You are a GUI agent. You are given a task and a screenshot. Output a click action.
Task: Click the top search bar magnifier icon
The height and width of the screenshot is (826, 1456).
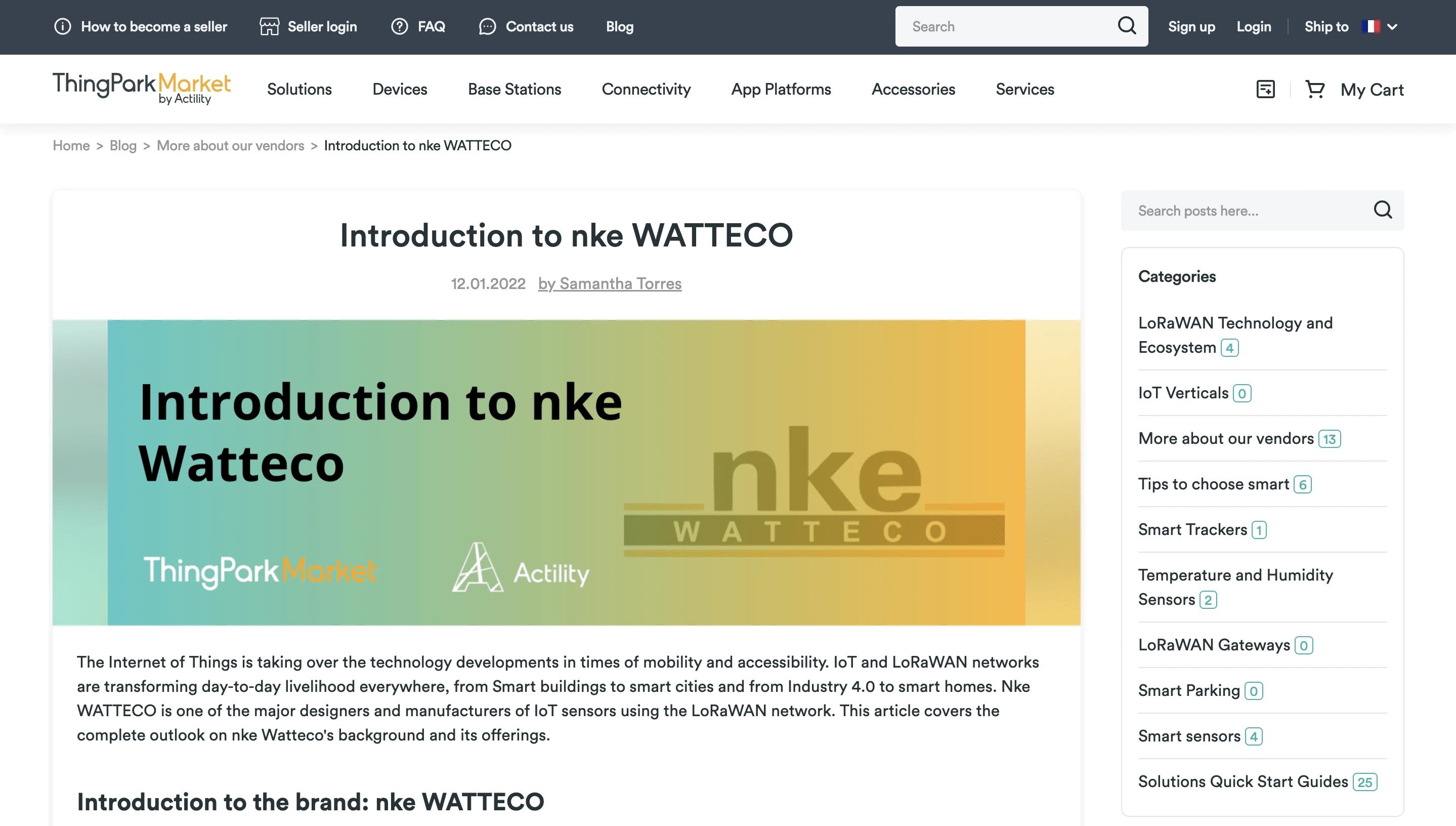[x=1127, y=26]
